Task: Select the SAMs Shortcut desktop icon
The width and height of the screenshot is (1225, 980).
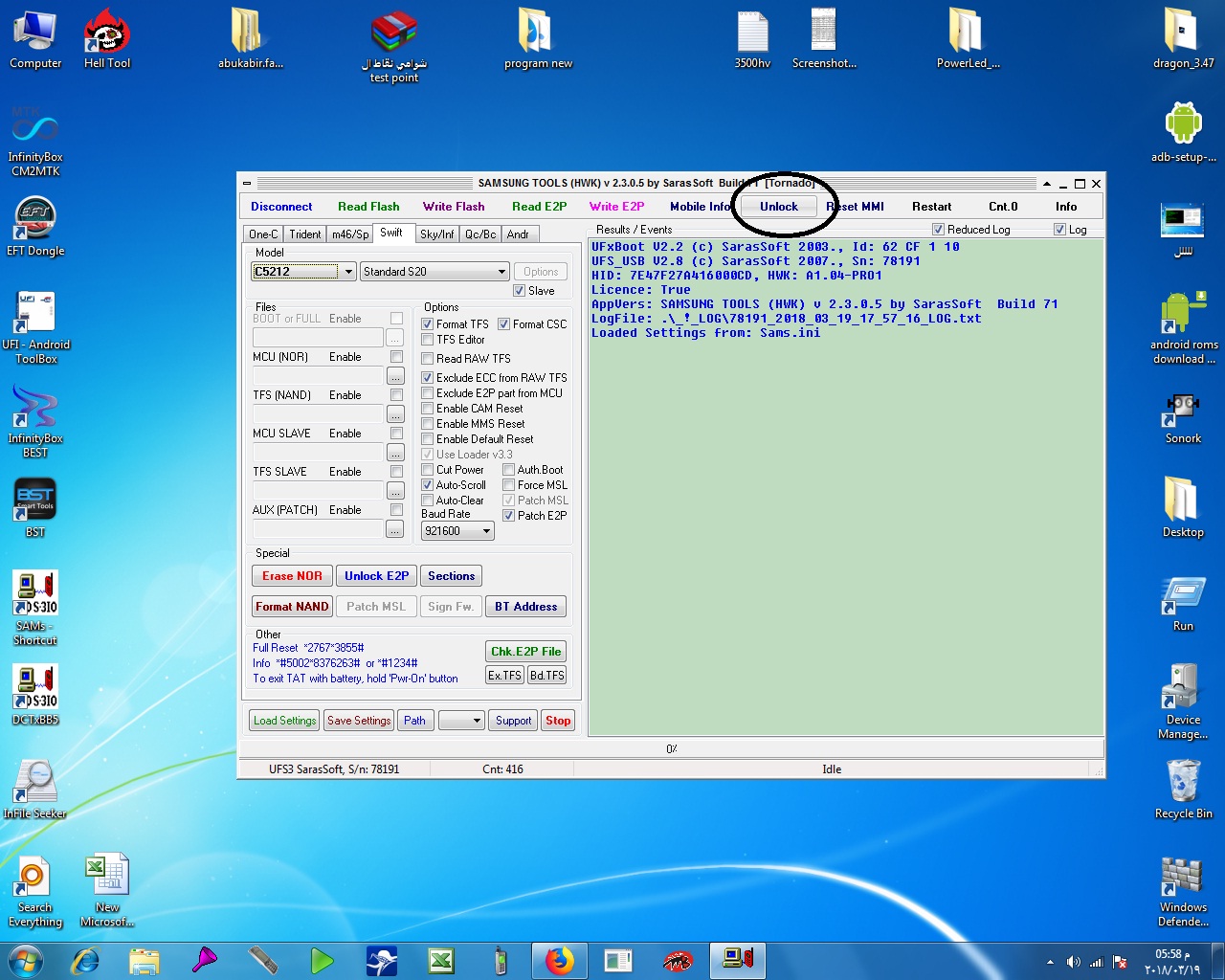Action: tap(35, 609)
